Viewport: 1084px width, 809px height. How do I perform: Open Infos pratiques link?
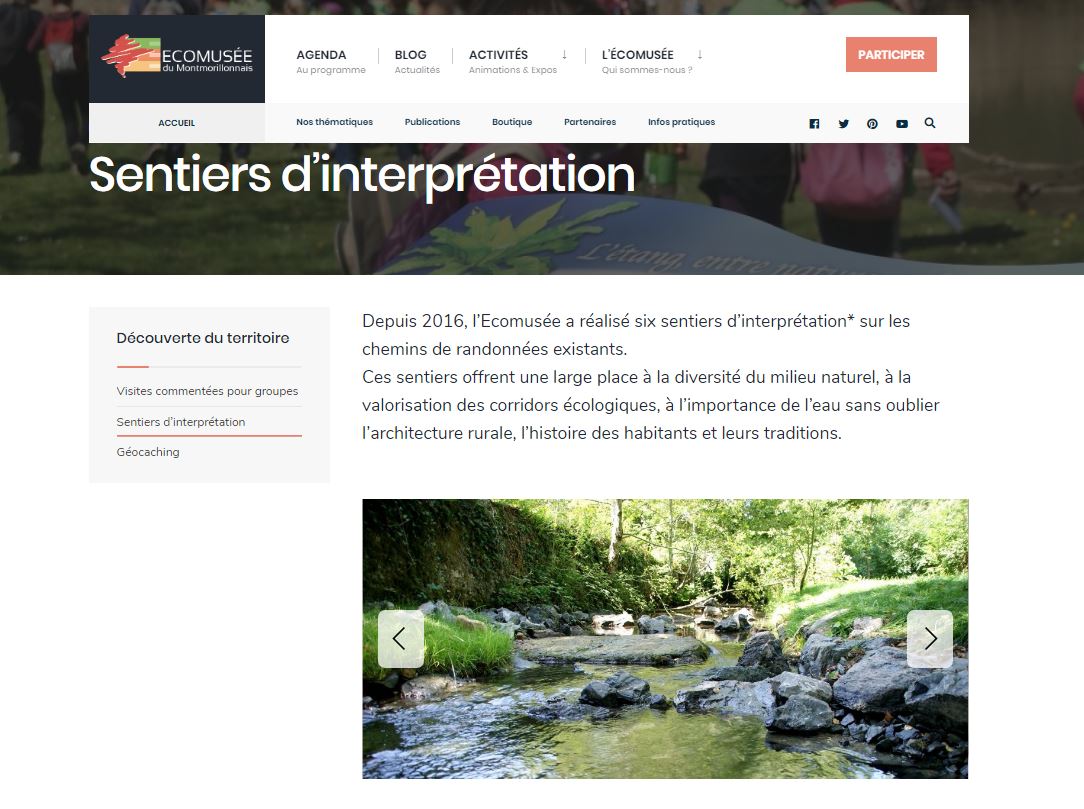(x=682, y=122)
